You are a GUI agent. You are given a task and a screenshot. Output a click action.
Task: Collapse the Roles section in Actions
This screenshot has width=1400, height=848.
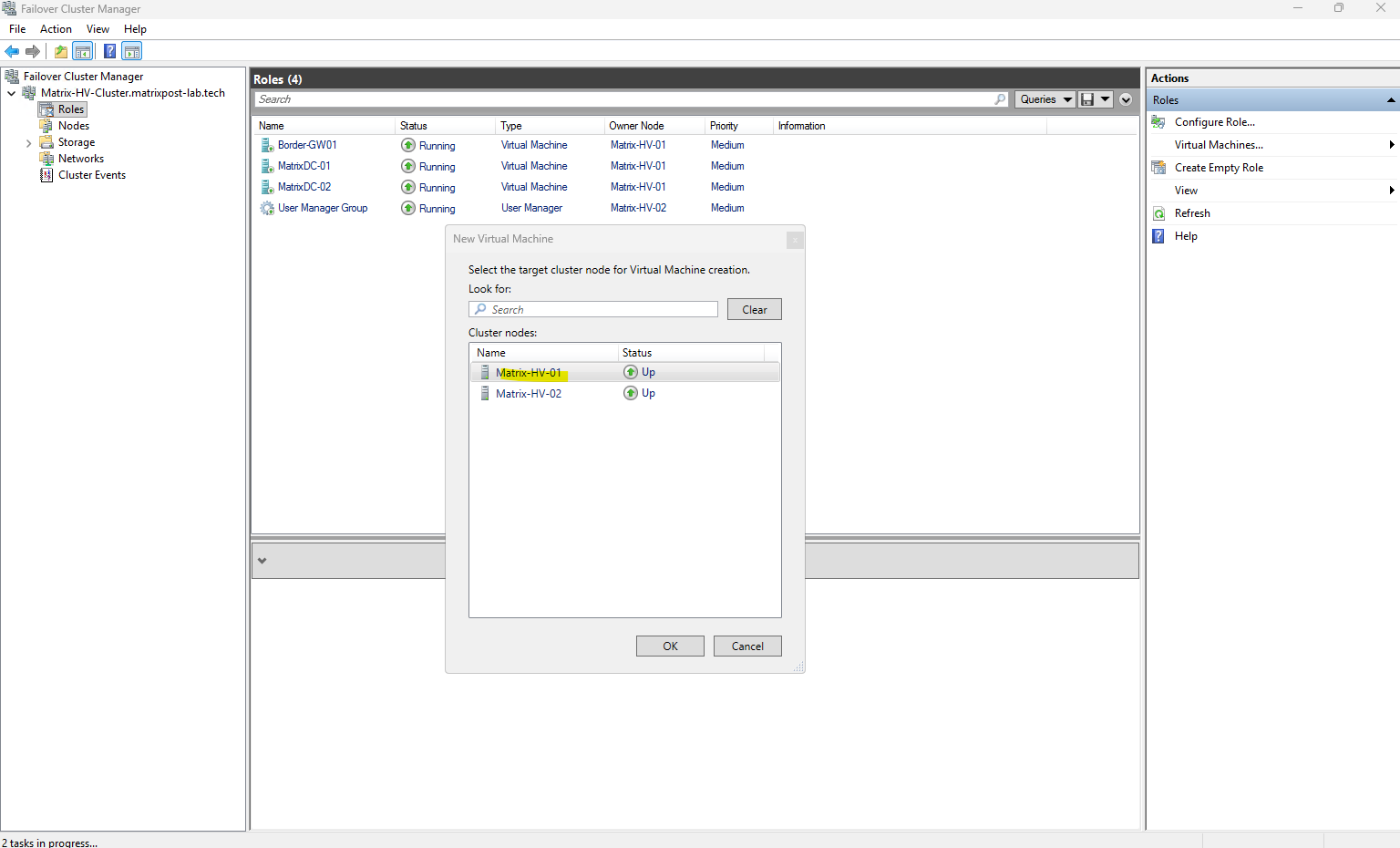[x=1391, y=100]
